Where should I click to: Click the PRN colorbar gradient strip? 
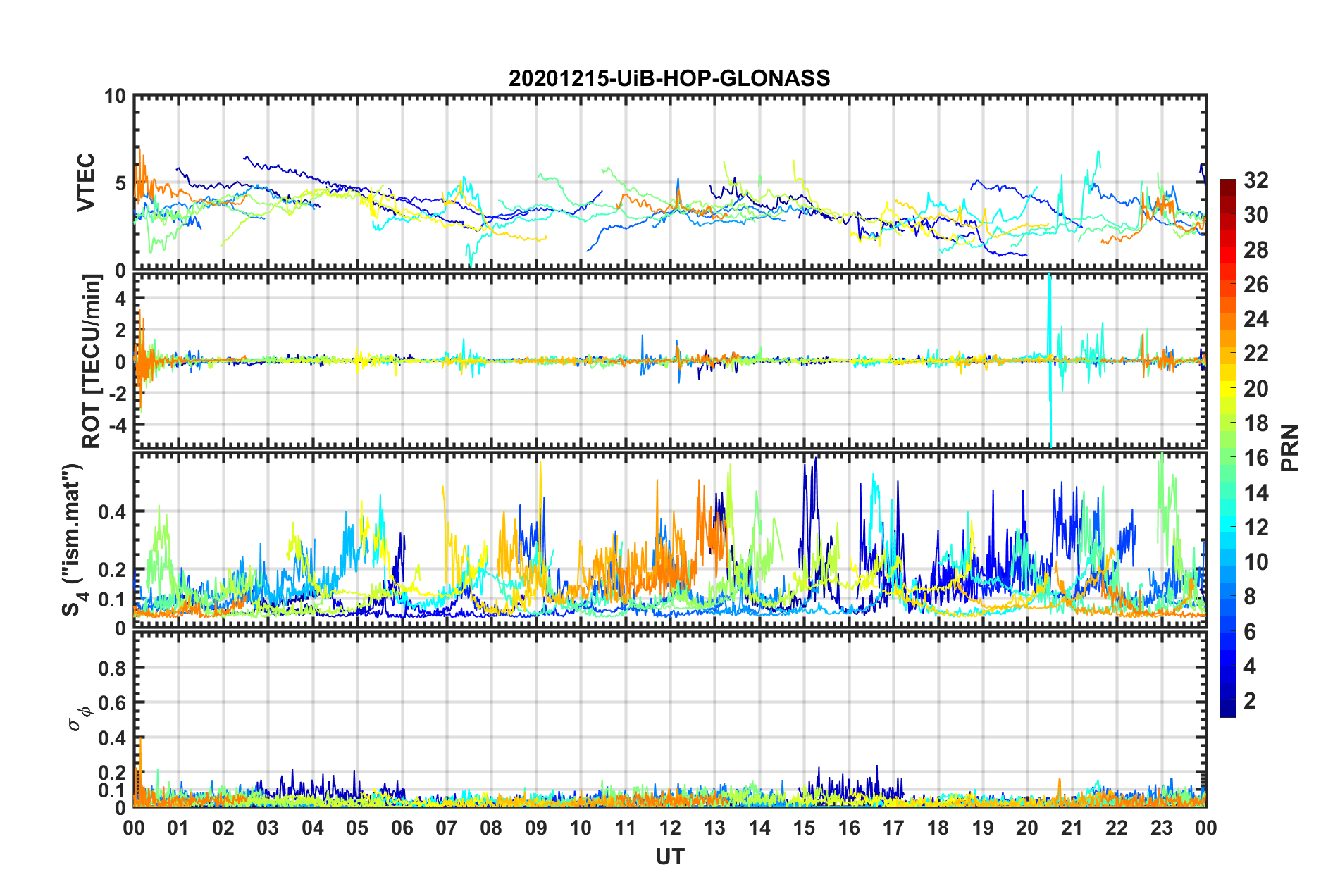click(1228, 448)
